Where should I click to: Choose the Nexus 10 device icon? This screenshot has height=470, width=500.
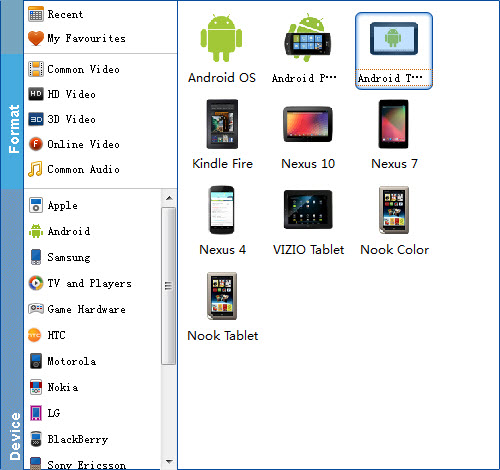point(308,124)
